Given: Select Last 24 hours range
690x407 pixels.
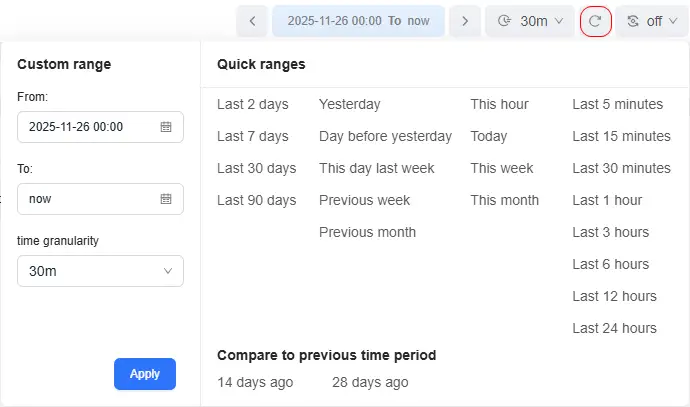Looking at the screenshot, I should 614,328.
